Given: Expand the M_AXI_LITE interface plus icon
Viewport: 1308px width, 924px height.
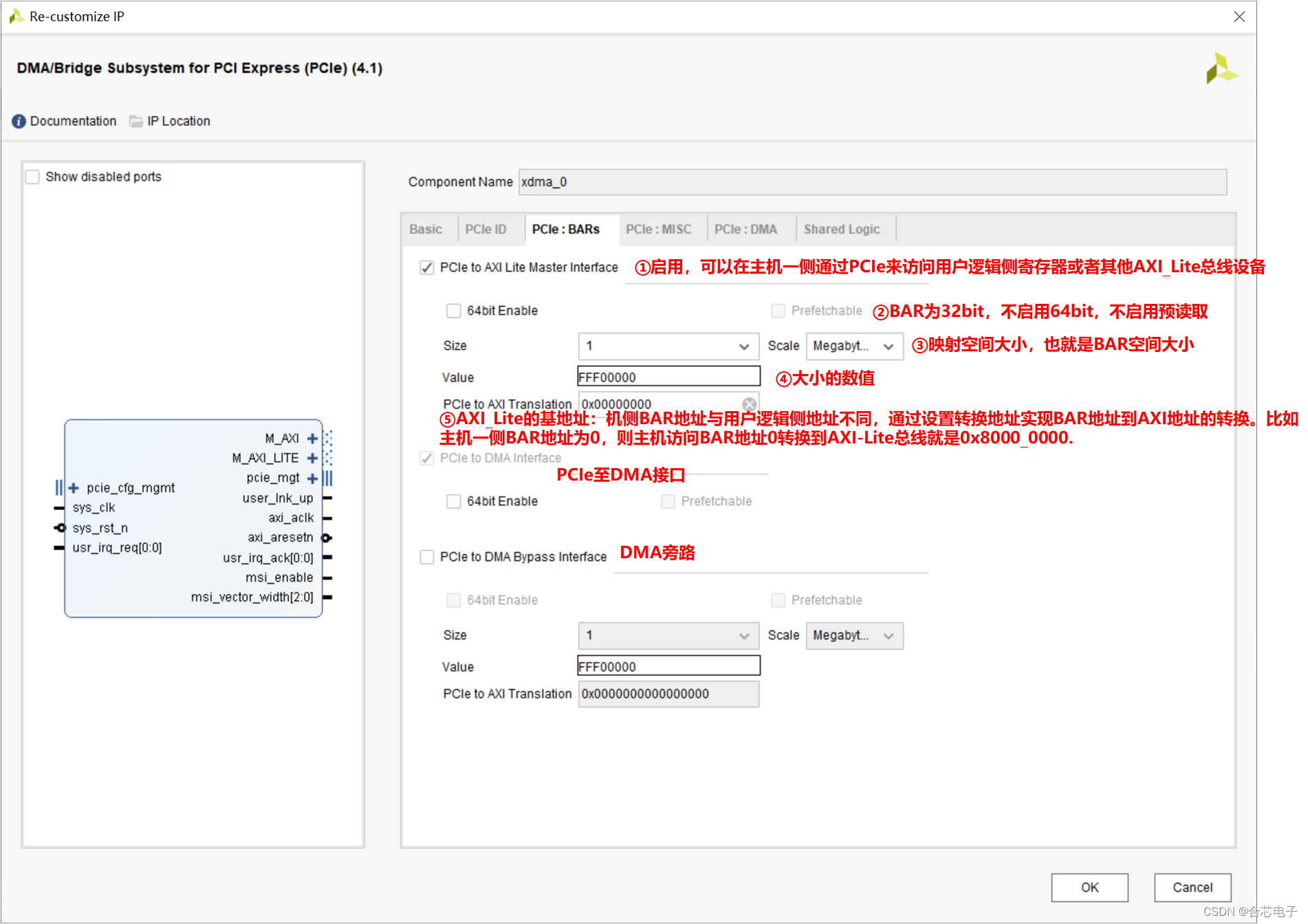Looking at the screenshot, I should pyautogui.click(x=312, y=458).
